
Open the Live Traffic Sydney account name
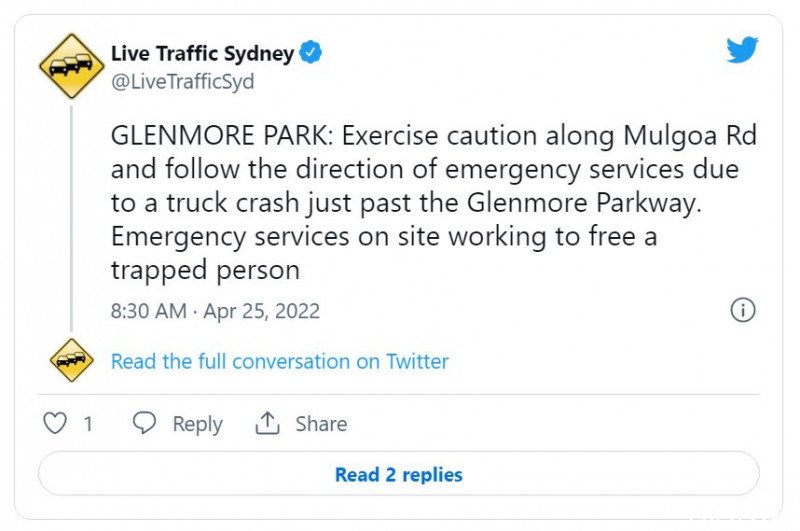tap(203, 53)
